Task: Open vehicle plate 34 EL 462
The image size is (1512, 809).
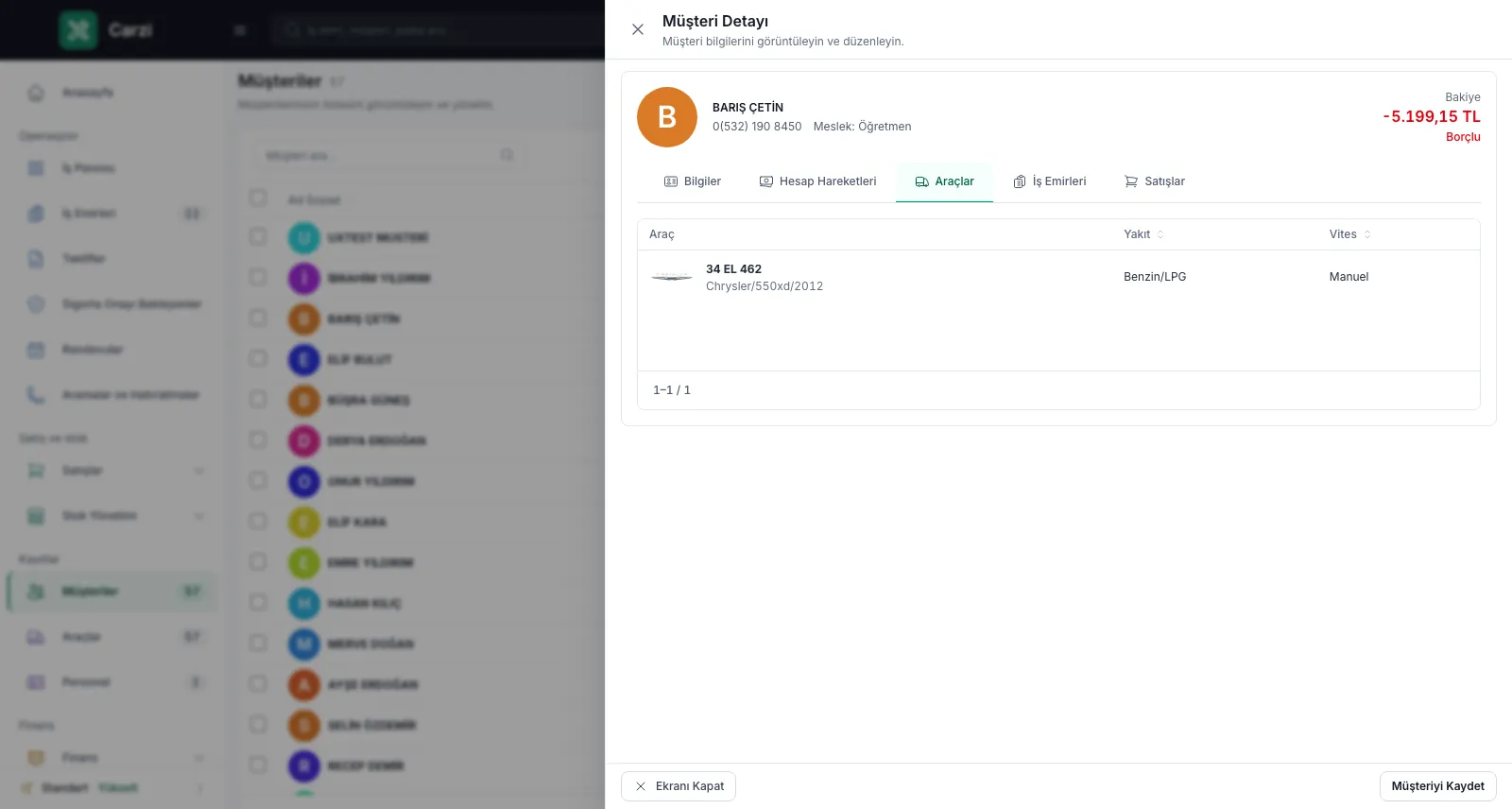Action: [x=733, y=269]
